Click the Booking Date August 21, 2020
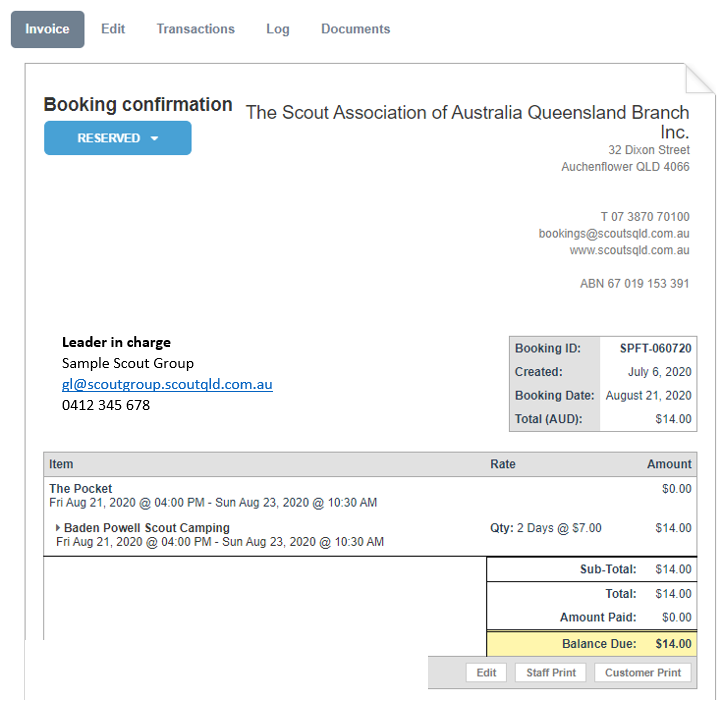723x714 pixels. pos(648,395)
